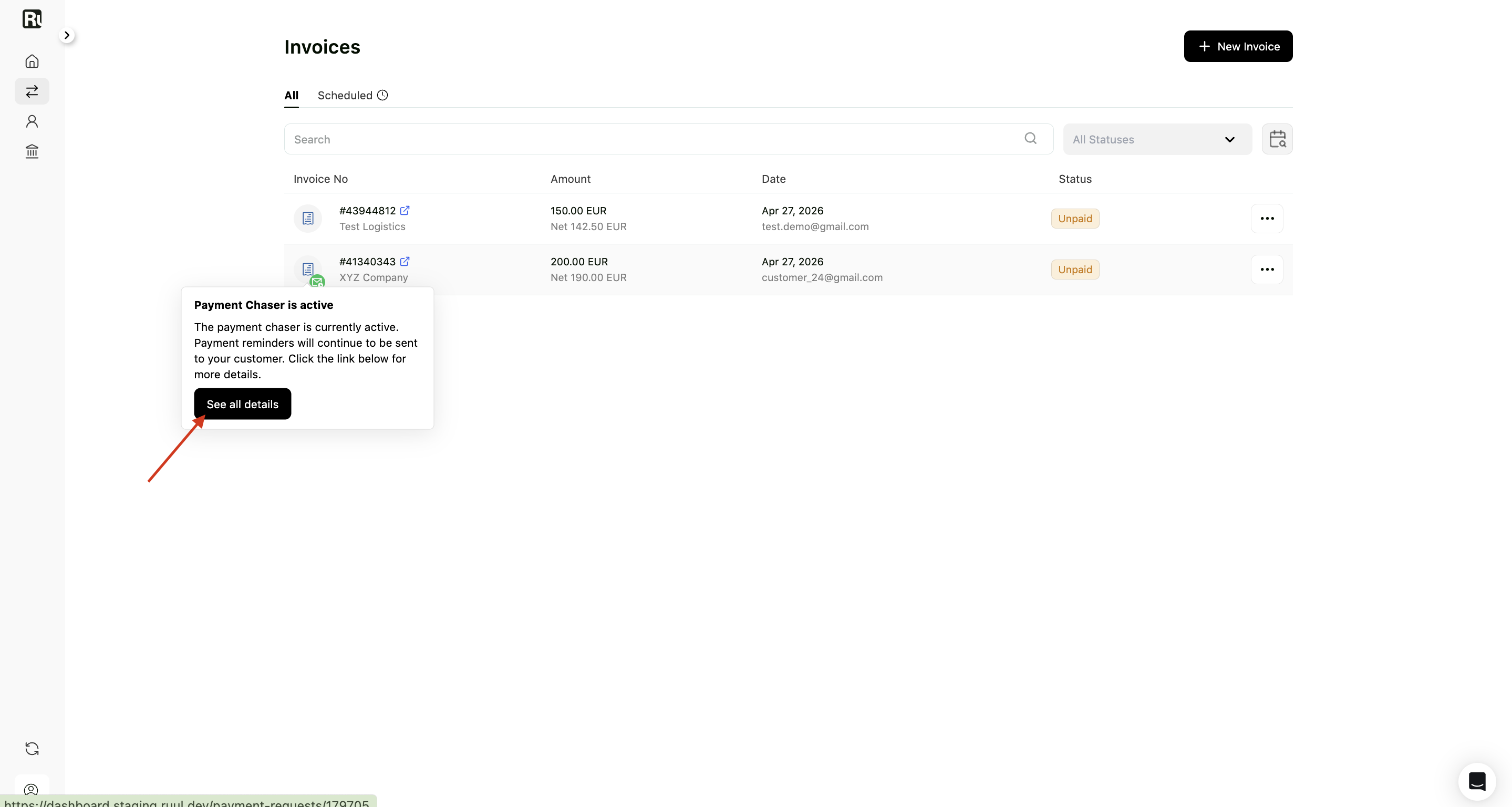The width and height of the screenshot is (1512, 807).
Task: Open the All Statuses dropdown
Action: pos(1157,139)
